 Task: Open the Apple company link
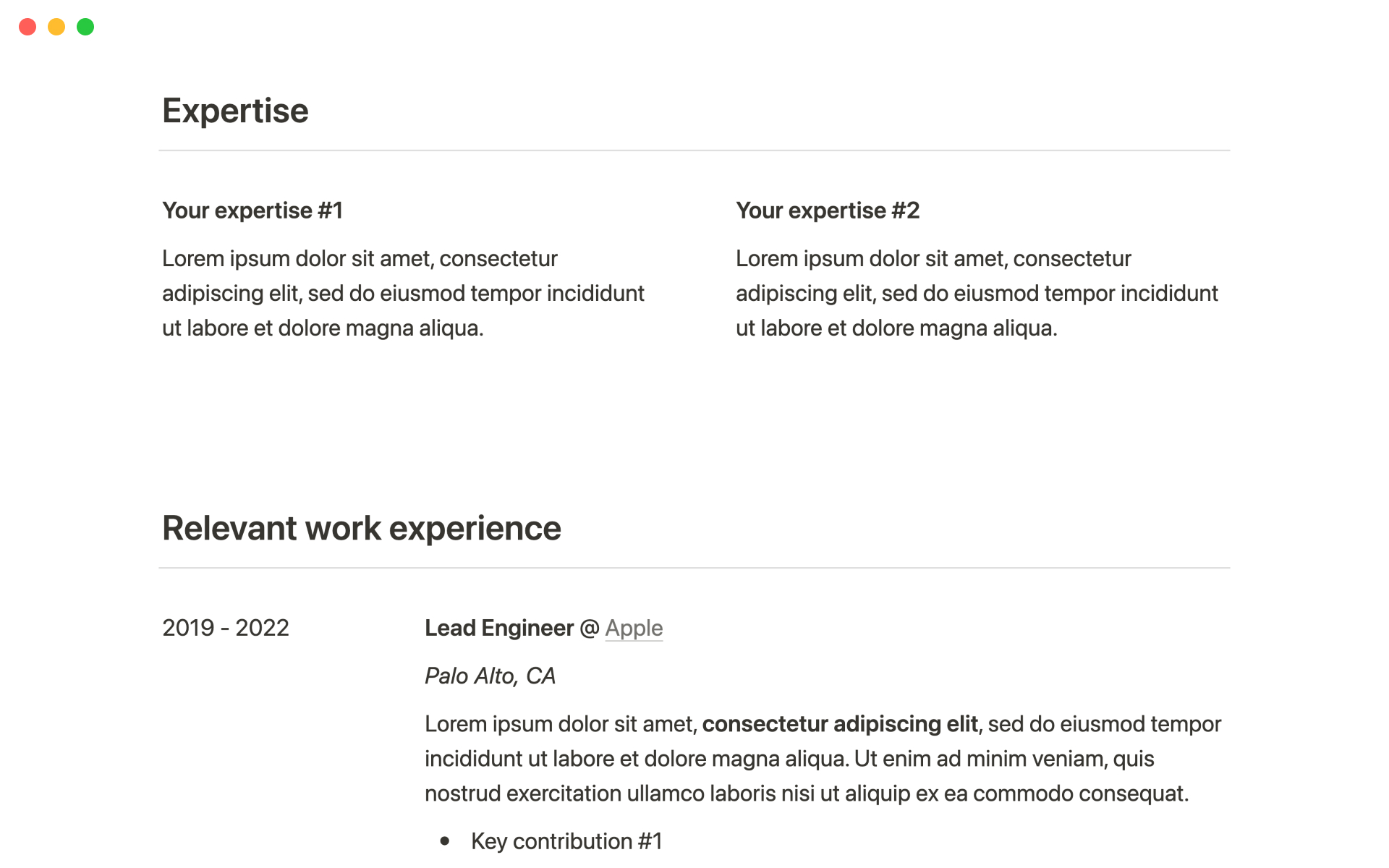(x=634, y=628)
